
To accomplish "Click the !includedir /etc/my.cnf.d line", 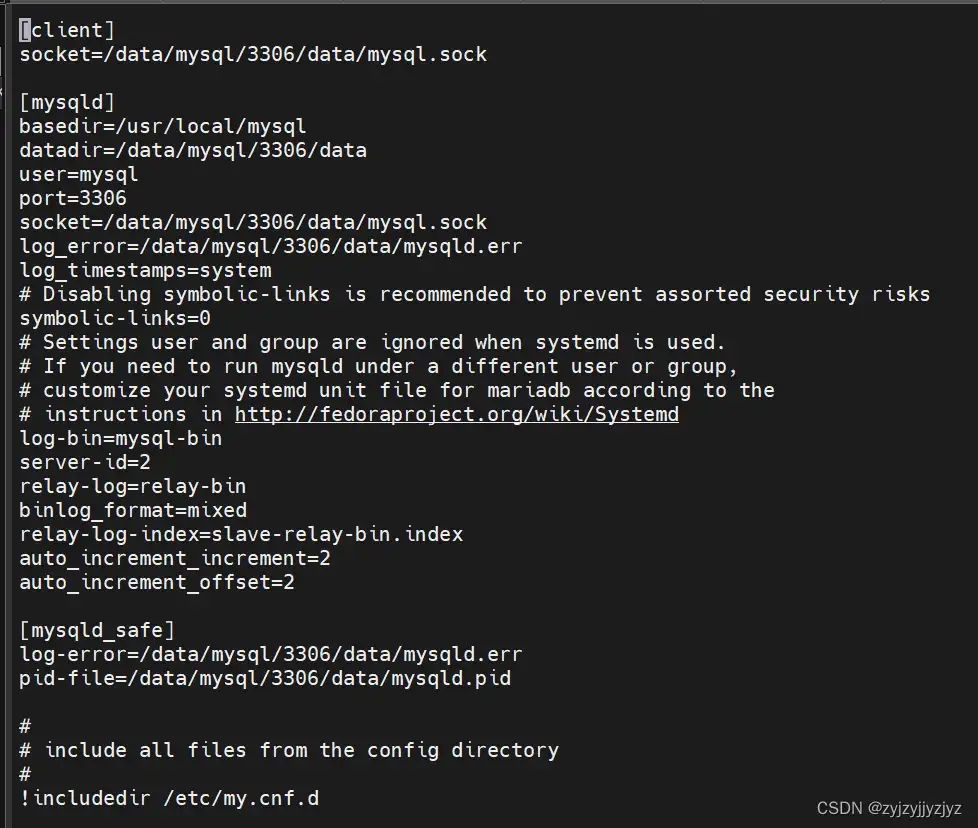I will 168,798.
